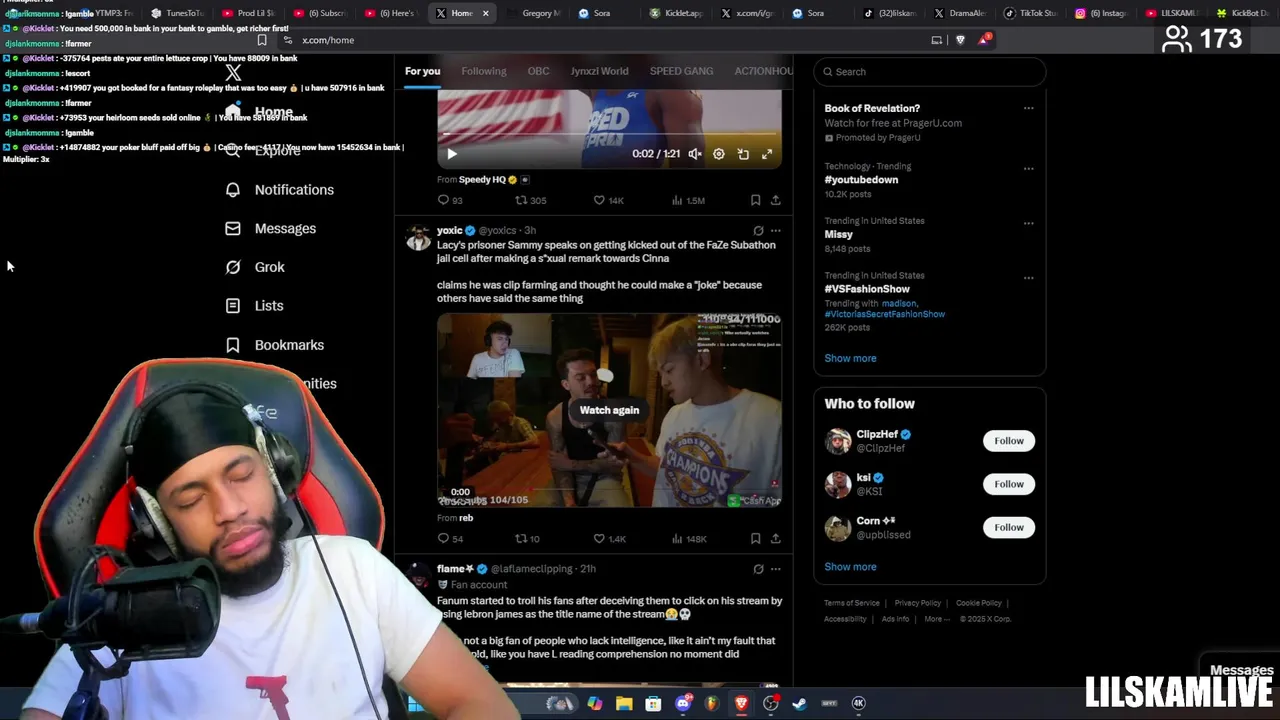
Task: Open Terms of Service footer link
Action: (x=852, y=603)
